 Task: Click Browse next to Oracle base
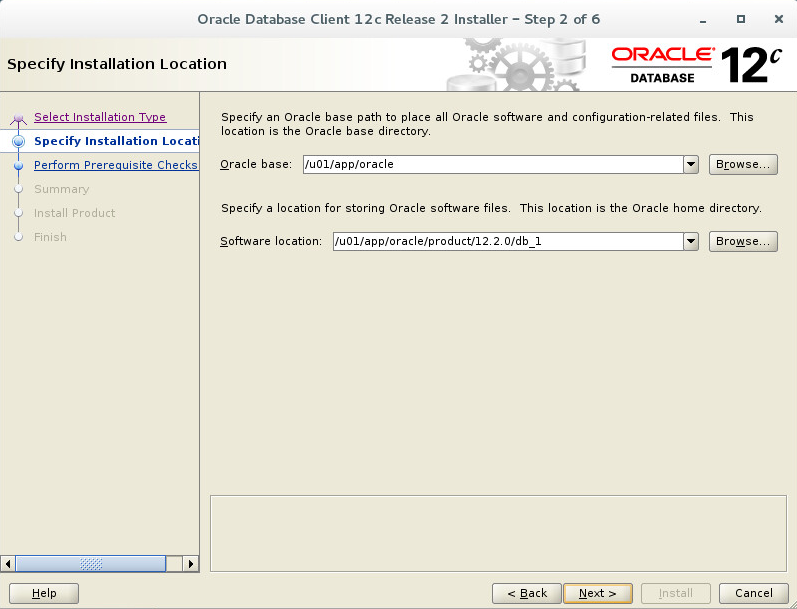point(743,164)
